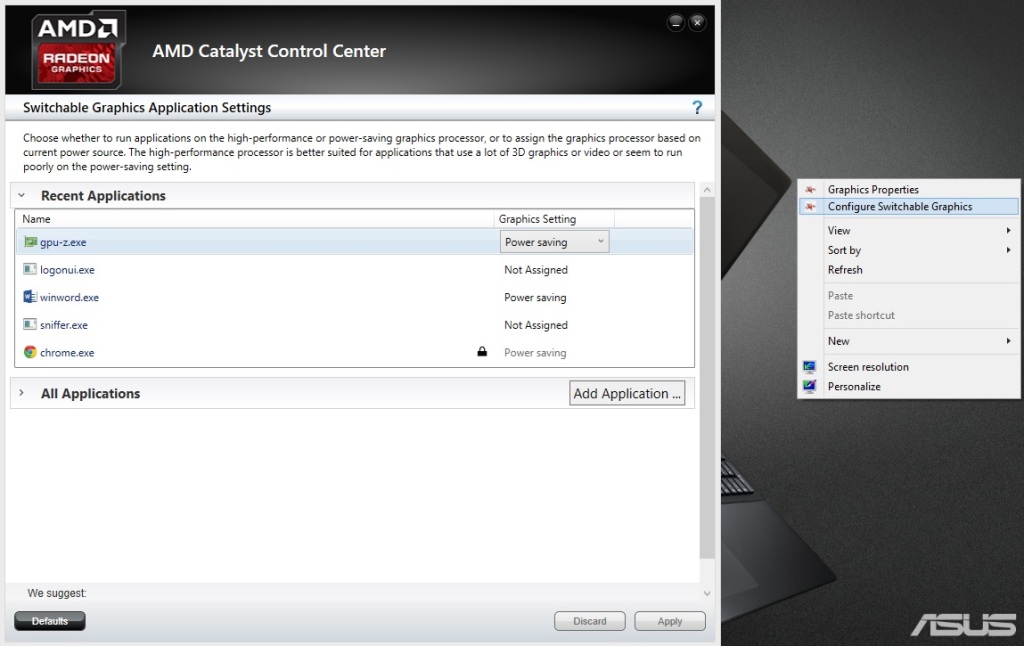
Task: Click the Switchable Graphics Application Settings heading
Action: coord(147,108)
